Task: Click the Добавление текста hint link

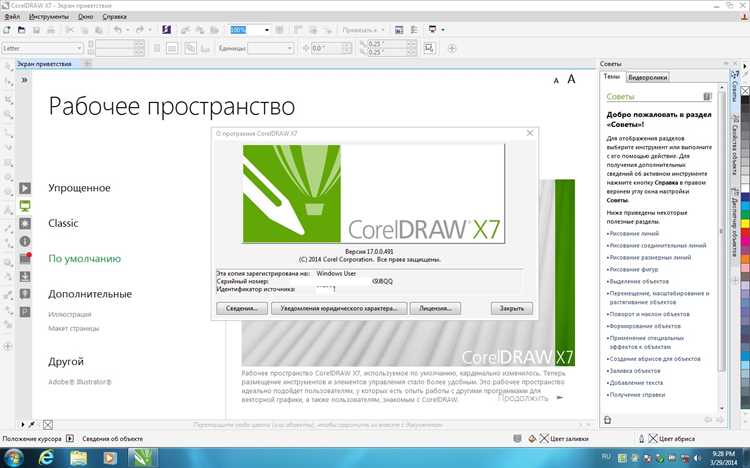Action: (x=636, y=383)
